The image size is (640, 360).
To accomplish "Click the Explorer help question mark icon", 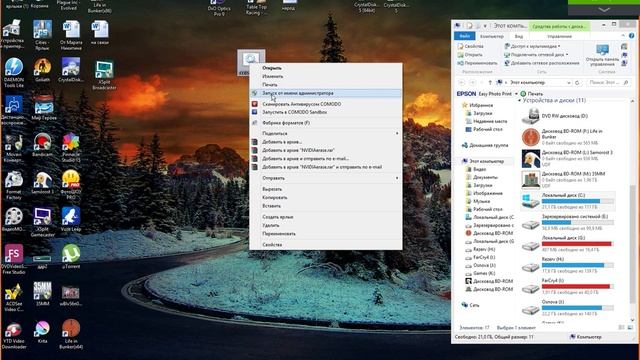I will 631,36.
